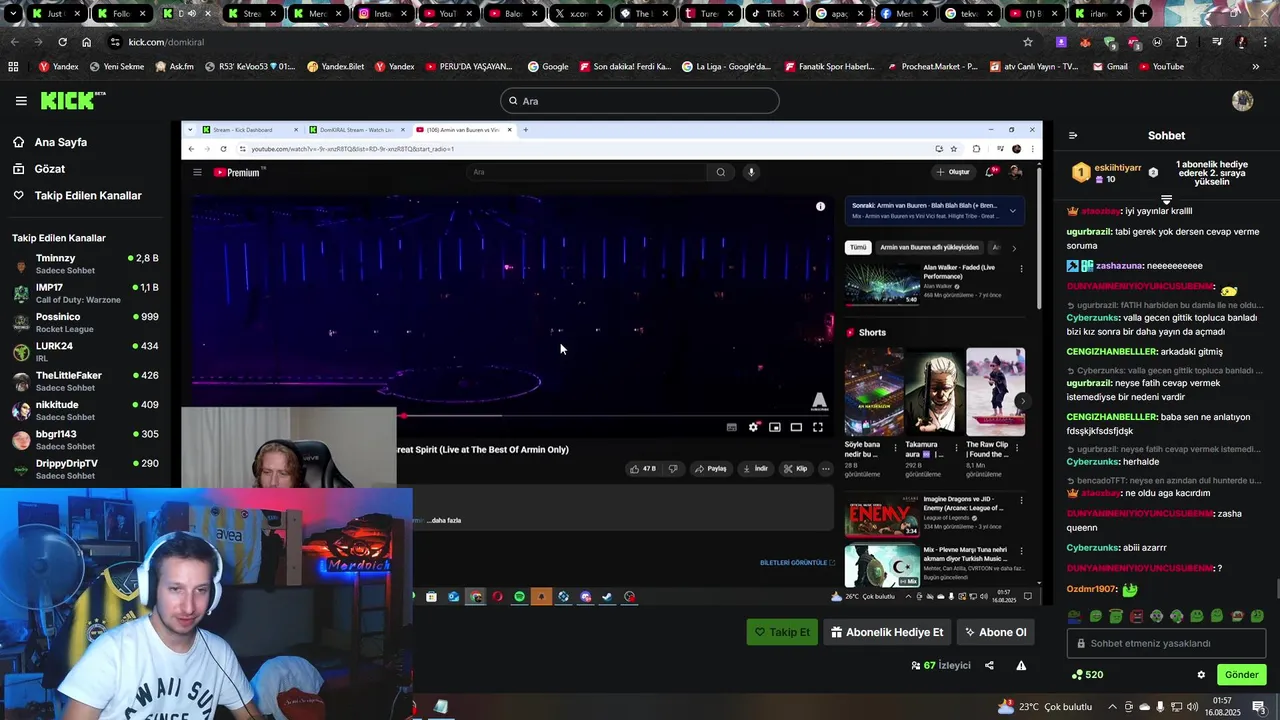The height and width of the screenshot is (720, 1280).
Task: Reload the kick.com page
Action: [62, 42]
